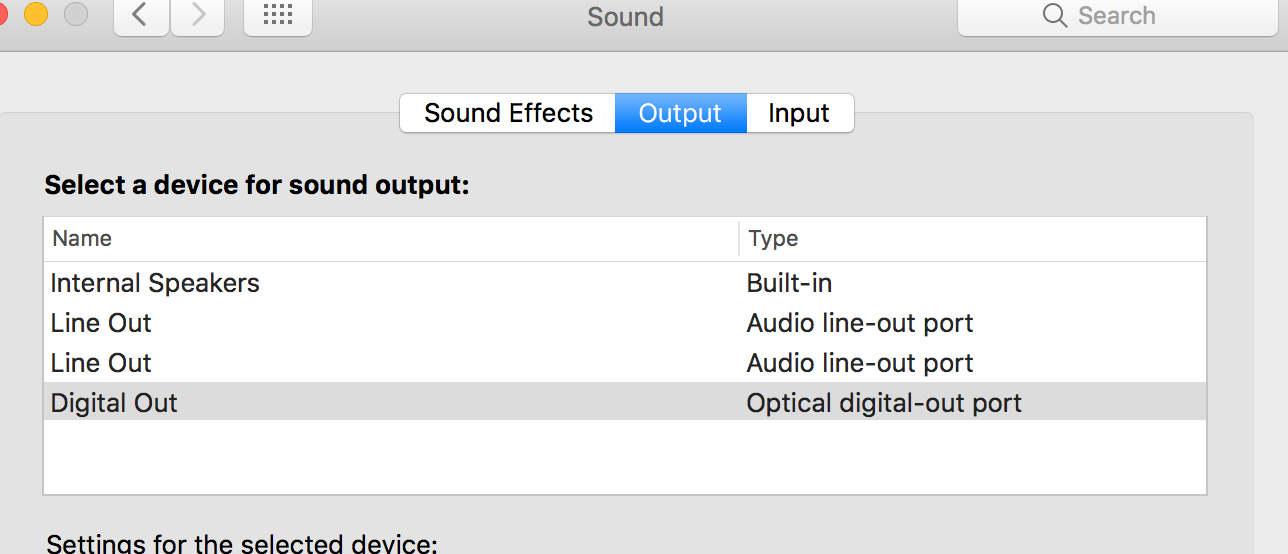Select the Output tab
Image resolution: width=1288 pixels, height=554 pixels.
pos(680,113)
